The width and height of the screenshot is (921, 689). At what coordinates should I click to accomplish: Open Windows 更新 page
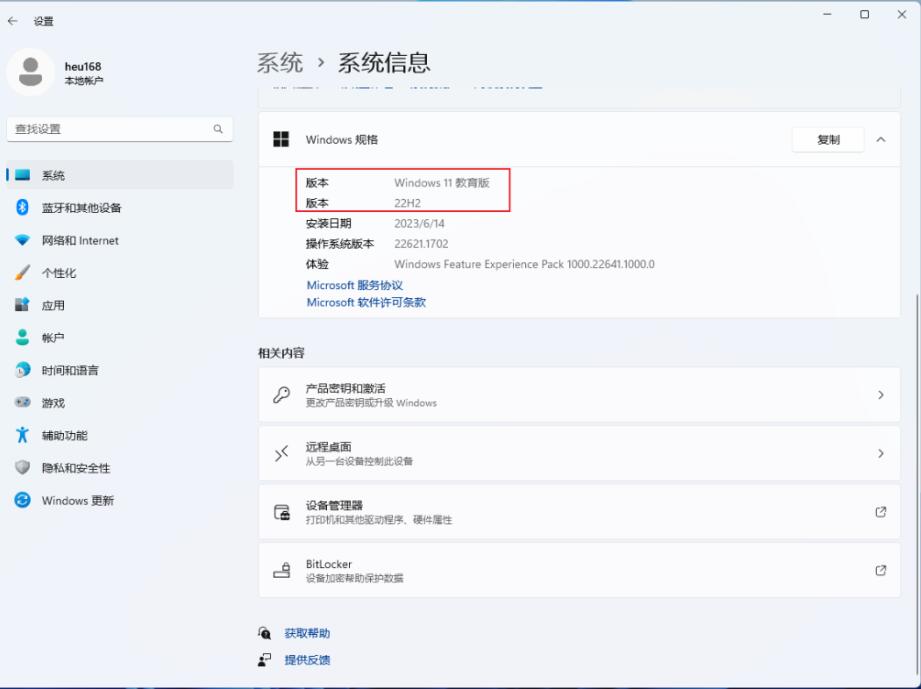[120, 500]
